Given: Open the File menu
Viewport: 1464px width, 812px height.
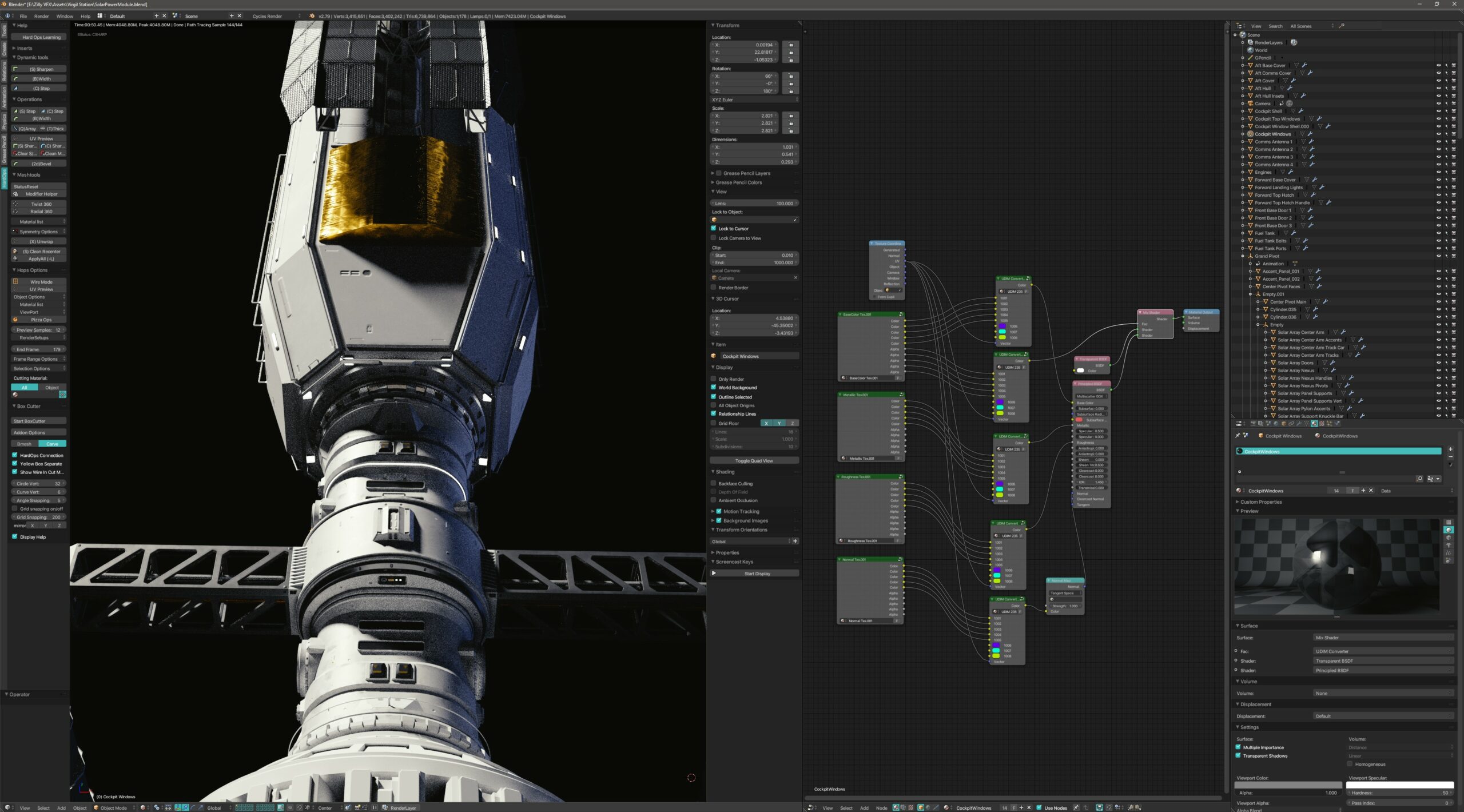Looking at the screenshot, I should [23, 16].
